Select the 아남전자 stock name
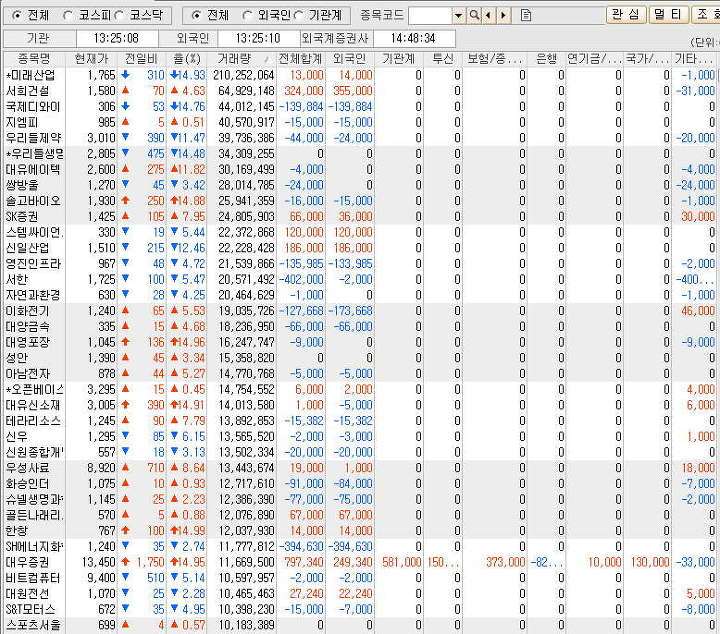This screenshot has width=720, height=634. coord(28,374)
